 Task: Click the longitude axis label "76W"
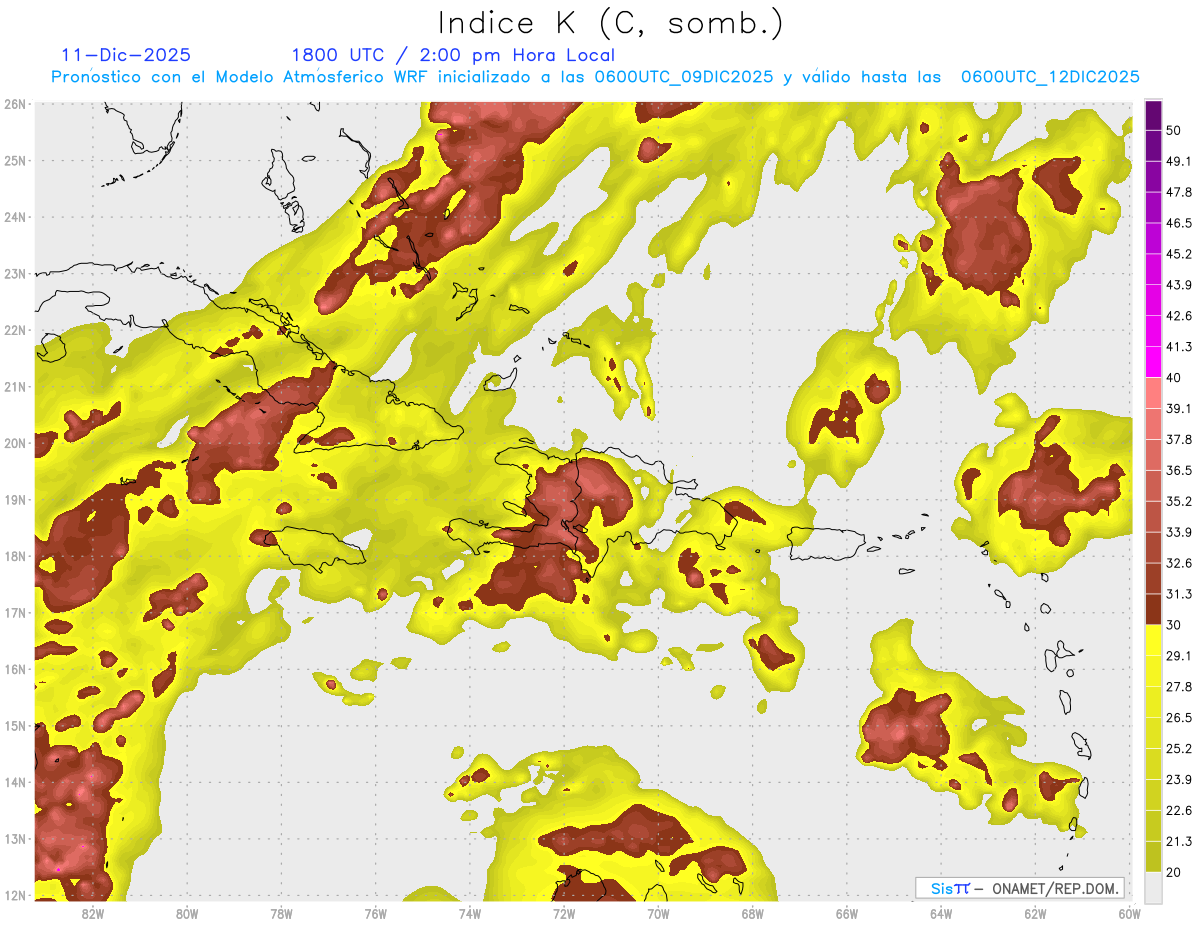(x=375, y=913)
